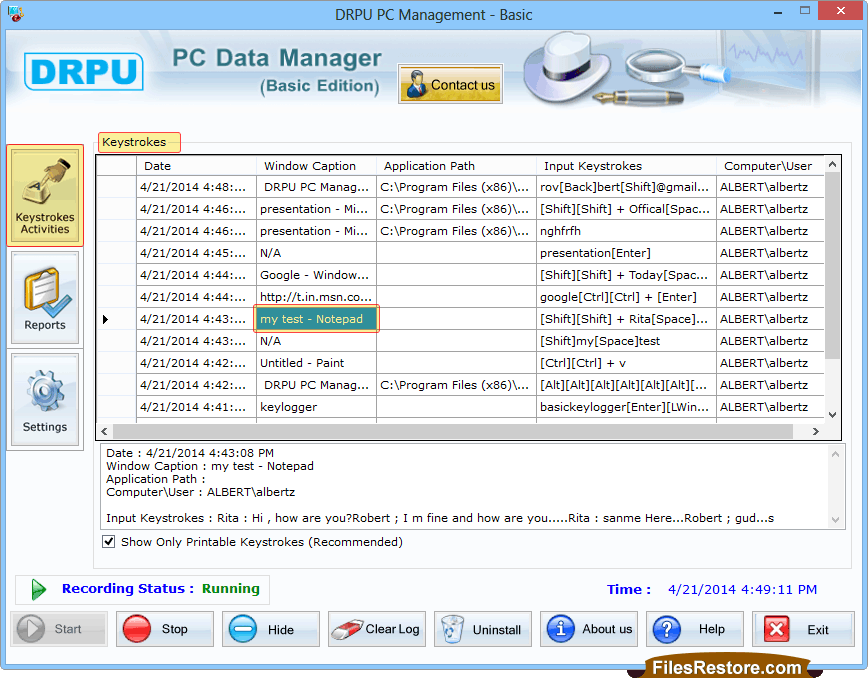Screen dimensions: 868x679
Task: Click the current row indicator arrow
Action: pos(105,319)
